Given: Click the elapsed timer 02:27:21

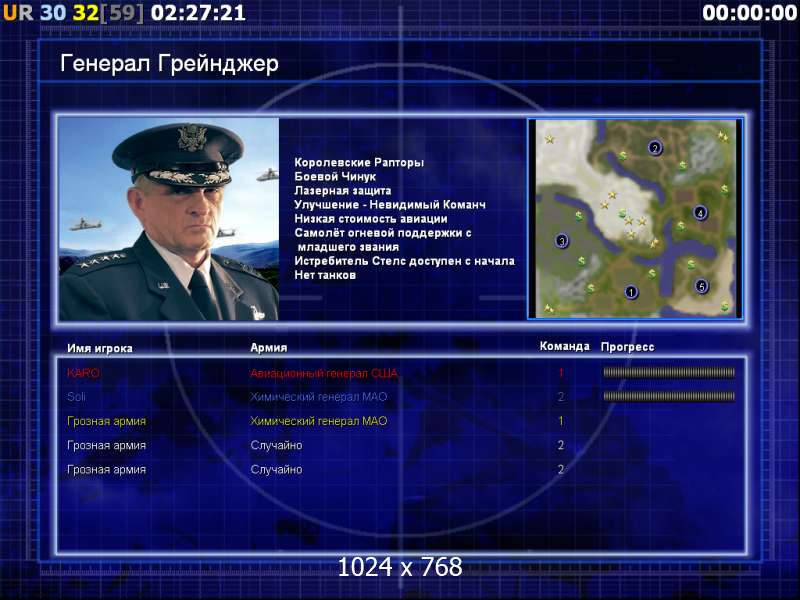Looking at the screenshot, I should coord(198,13).
